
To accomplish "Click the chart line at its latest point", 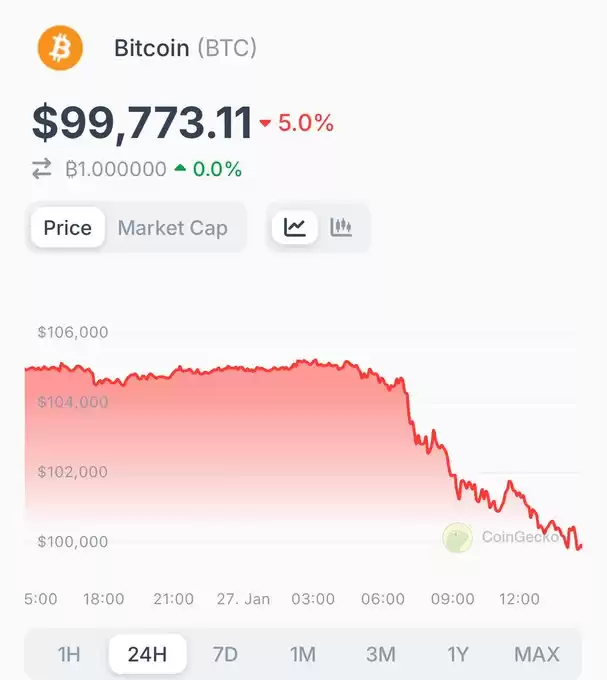I will (x=580, y=546).
